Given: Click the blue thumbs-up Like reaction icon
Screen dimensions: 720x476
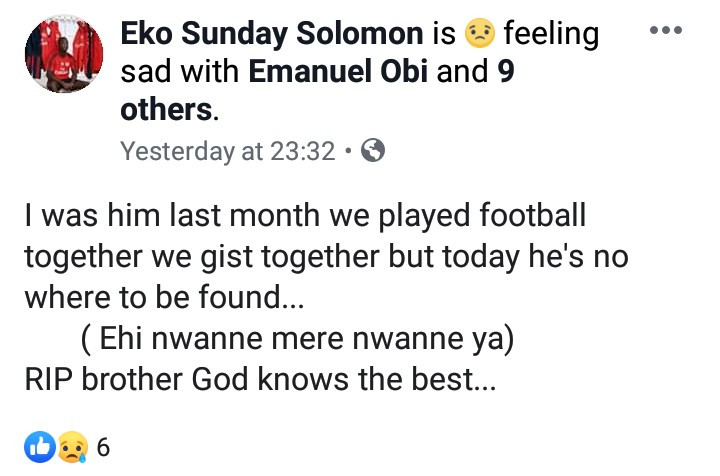Looking at the screenshot, I should point(40,447).
